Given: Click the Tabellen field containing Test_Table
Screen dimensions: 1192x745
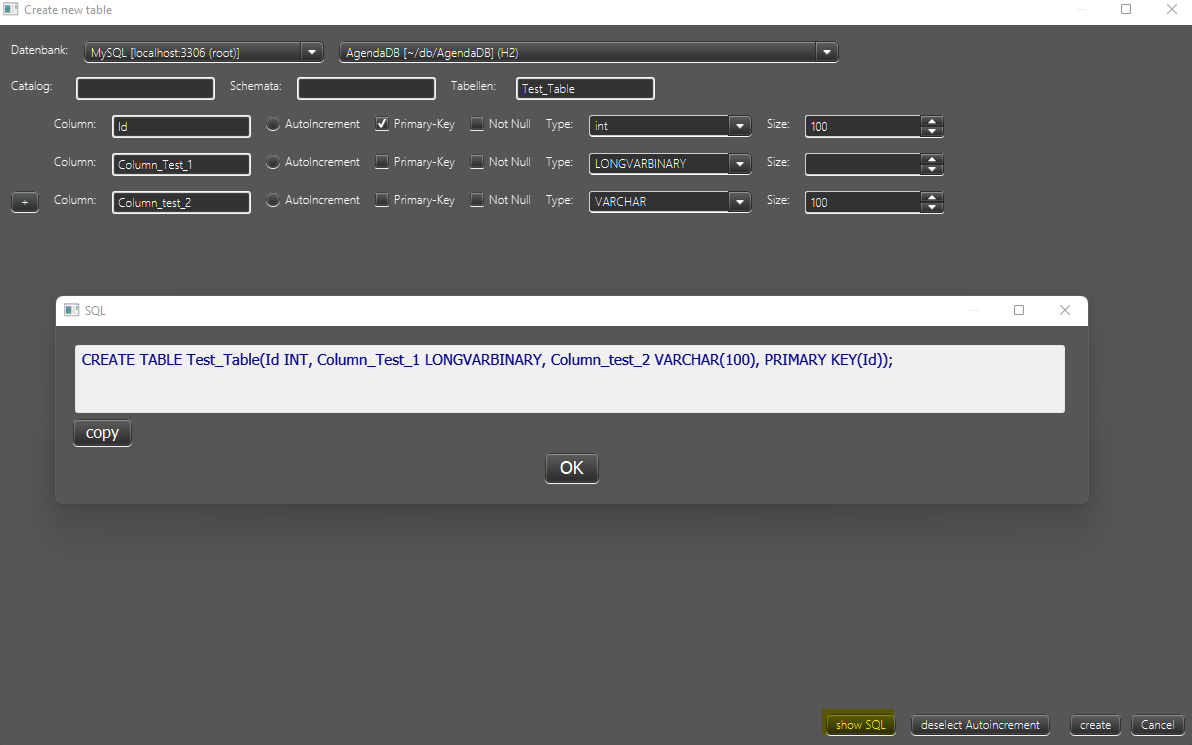Looking at the screenshot, I should [585, 88].
